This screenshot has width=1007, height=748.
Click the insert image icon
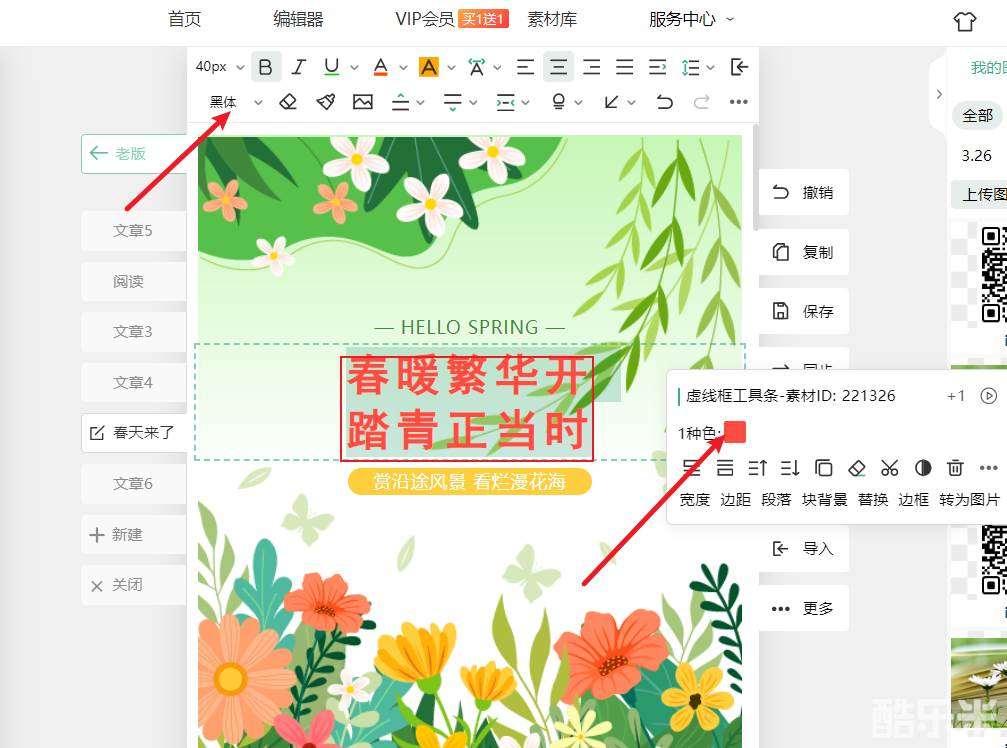click(362, 102)
